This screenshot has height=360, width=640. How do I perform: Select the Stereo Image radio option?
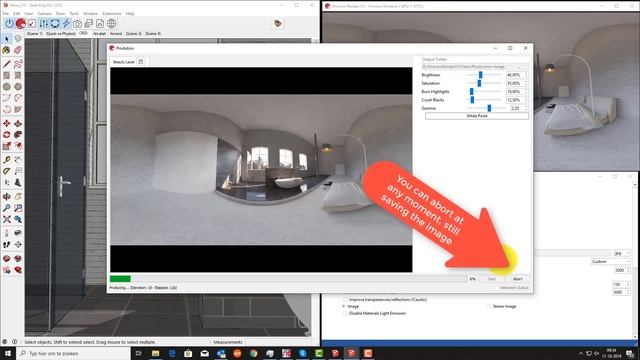click(489, 306)
